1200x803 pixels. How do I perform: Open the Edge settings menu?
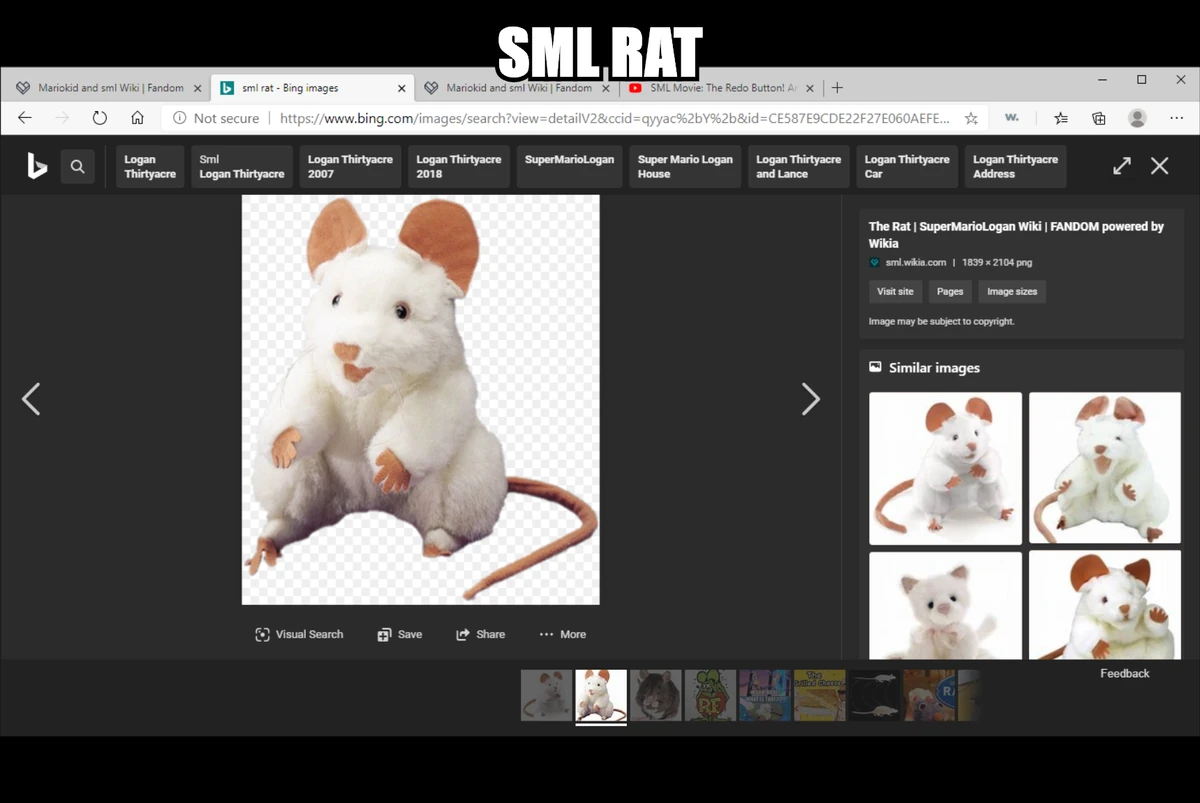click(1177, 117)
